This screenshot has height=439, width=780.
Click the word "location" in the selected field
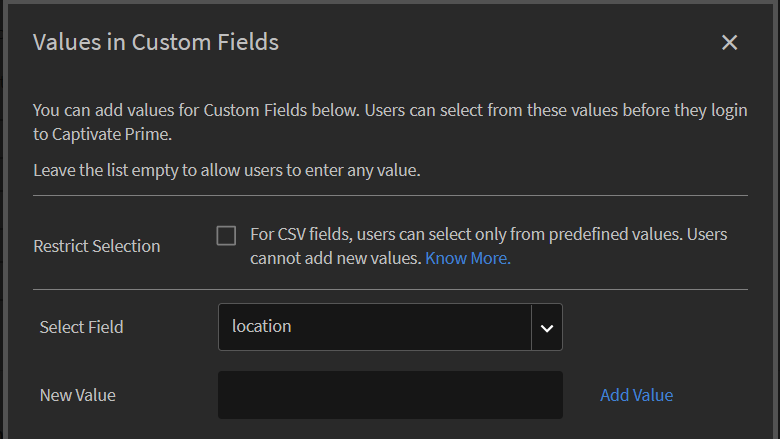coord(262,326)
